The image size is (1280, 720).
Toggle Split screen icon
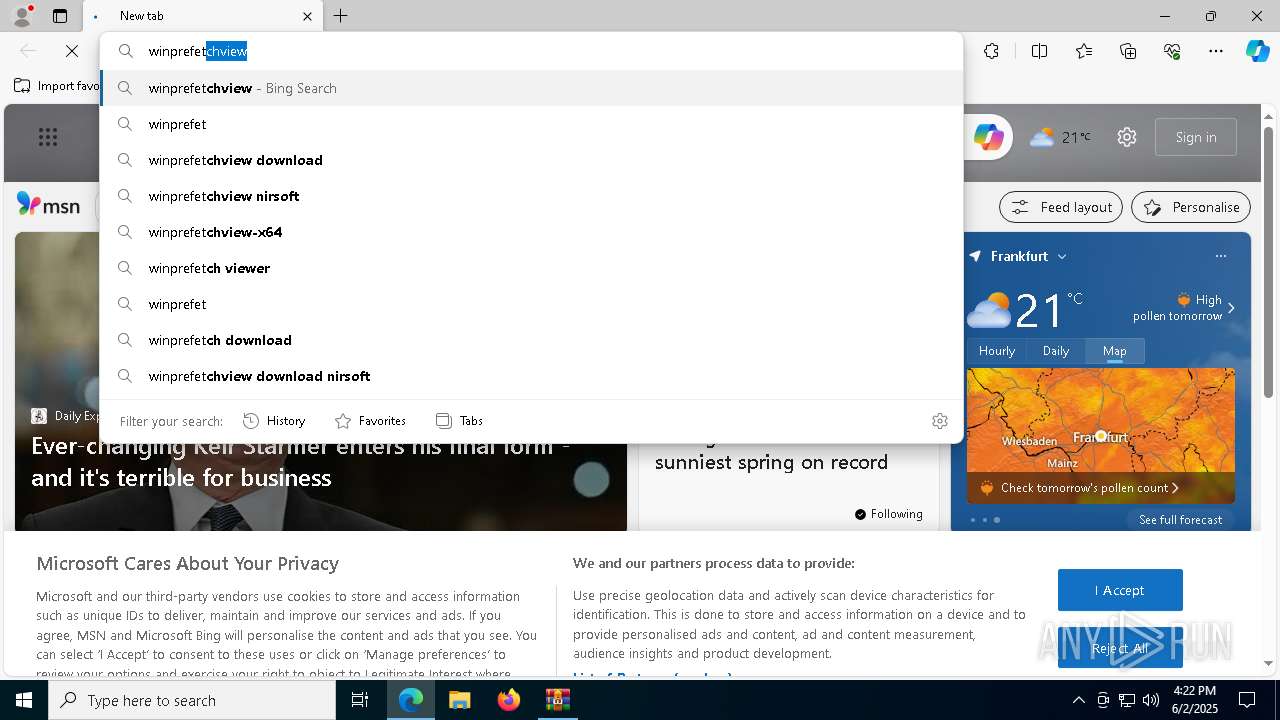pos(1039,51)
